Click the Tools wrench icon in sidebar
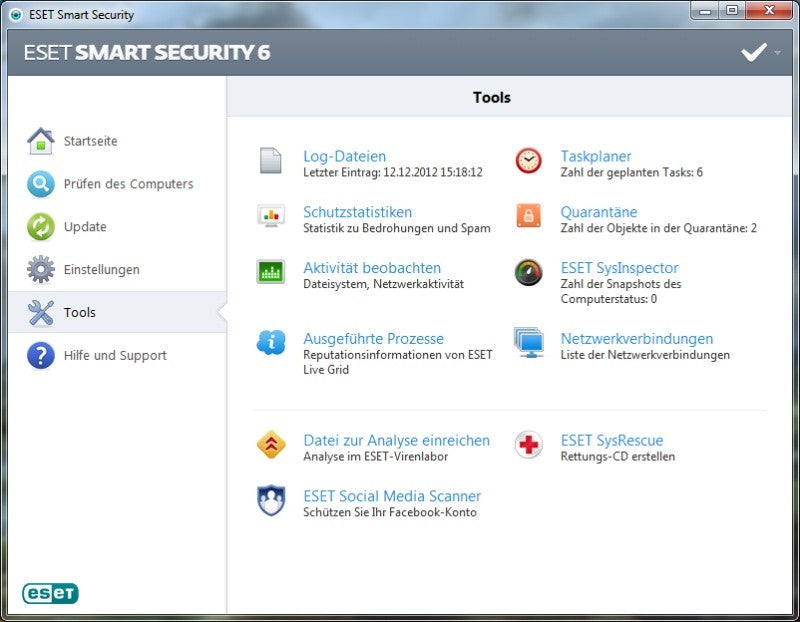800x622 pixels. tap(41, 312)
